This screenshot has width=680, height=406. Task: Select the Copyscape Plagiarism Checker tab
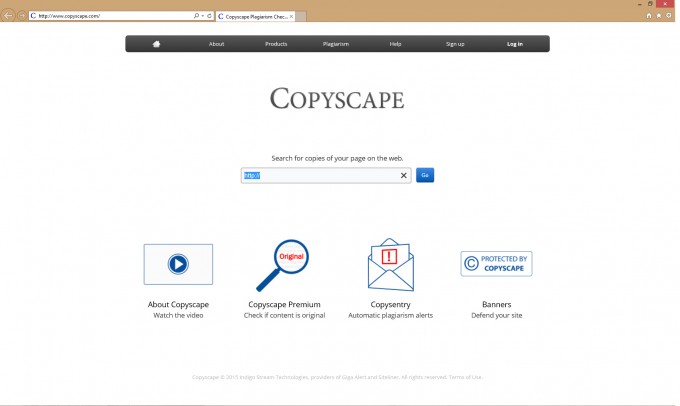(255, 16)
